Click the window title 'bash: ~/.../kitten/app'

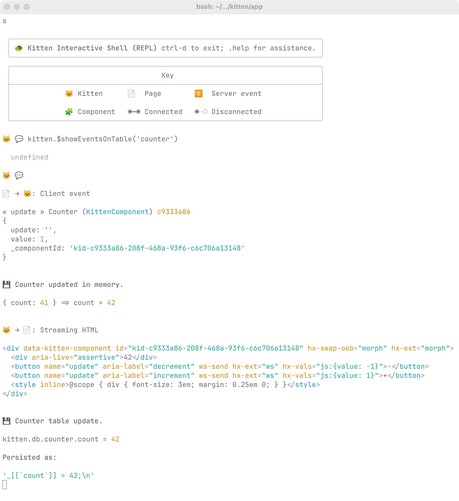229,7
